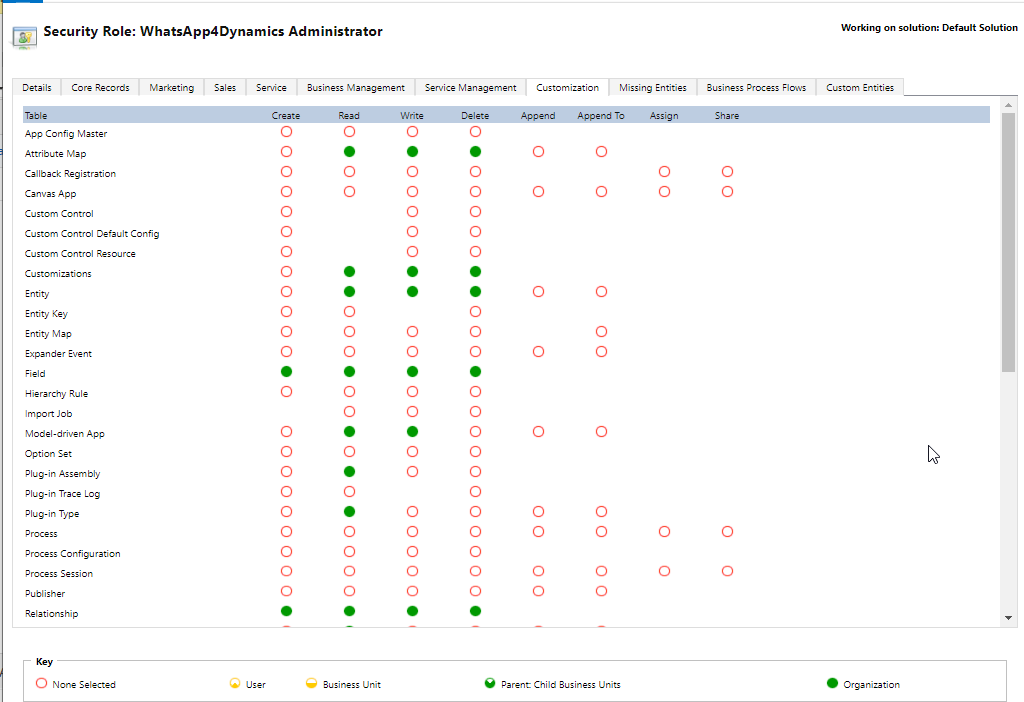This screenshot has height=702, width=1024.
Task: Open the Business Process Flows tab
Action: tap(756, 88)
